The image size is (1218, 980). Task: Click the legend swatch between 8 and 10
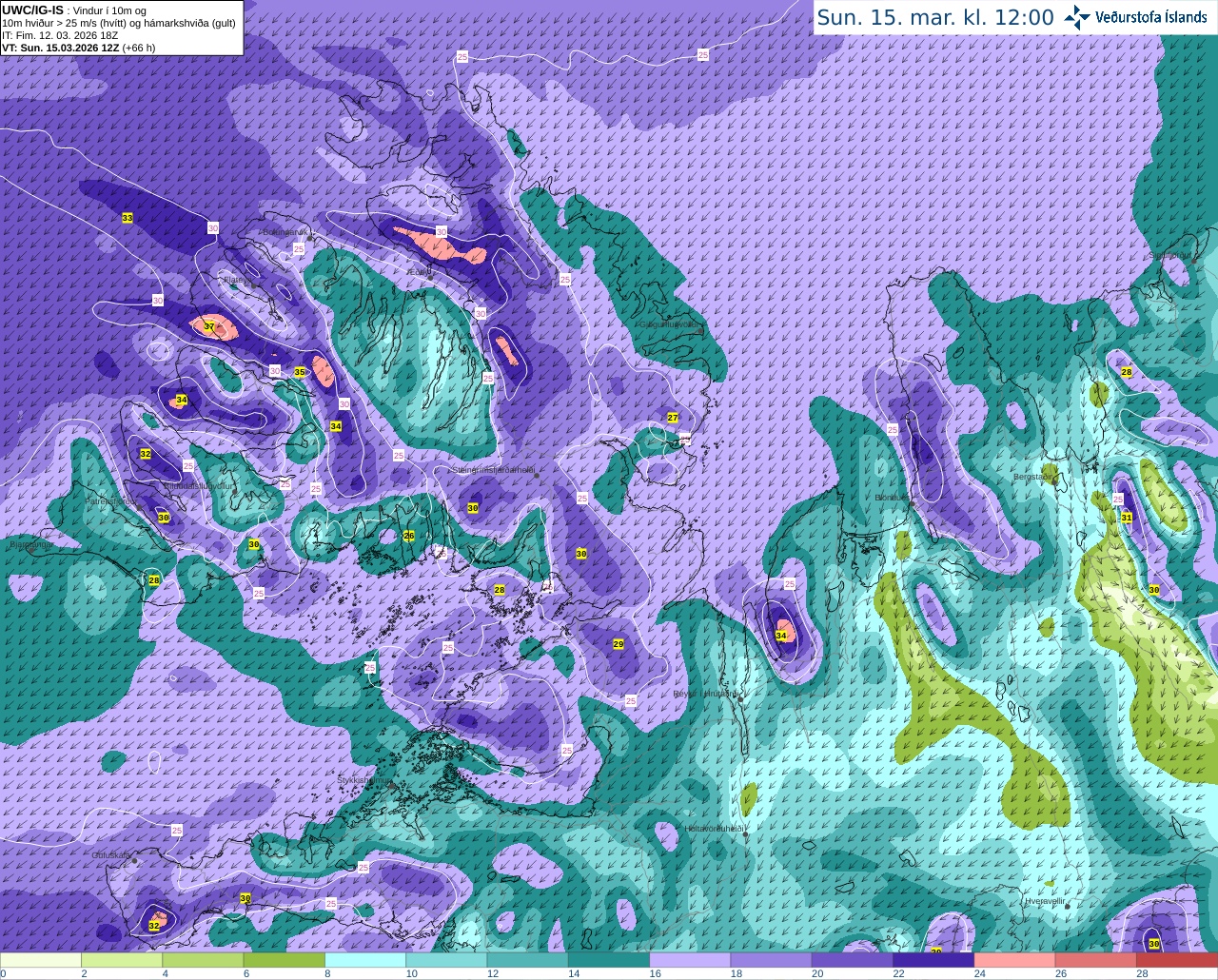(365, 960)
